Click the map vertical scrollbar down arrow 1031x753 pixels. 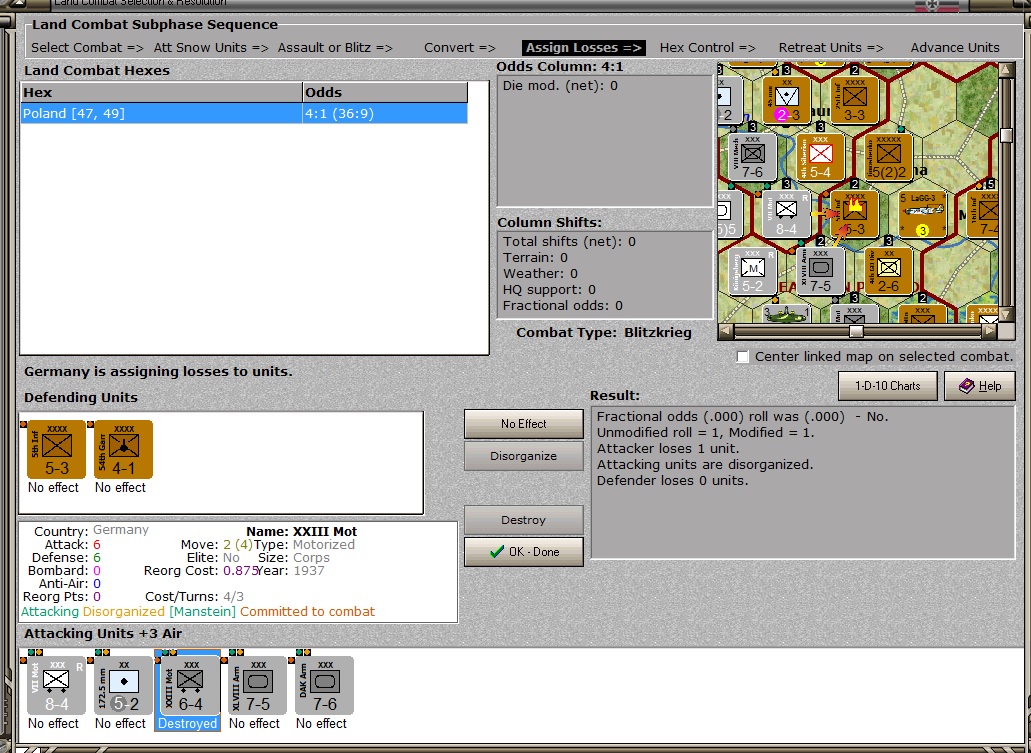[1007, 315]
